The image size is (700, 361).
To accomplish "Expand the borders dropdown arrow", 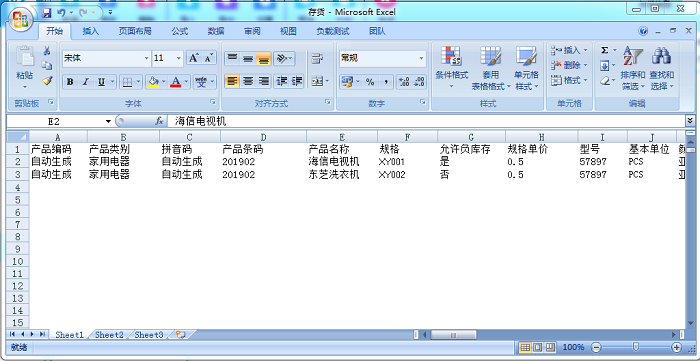I will click(x=138, y=82).
